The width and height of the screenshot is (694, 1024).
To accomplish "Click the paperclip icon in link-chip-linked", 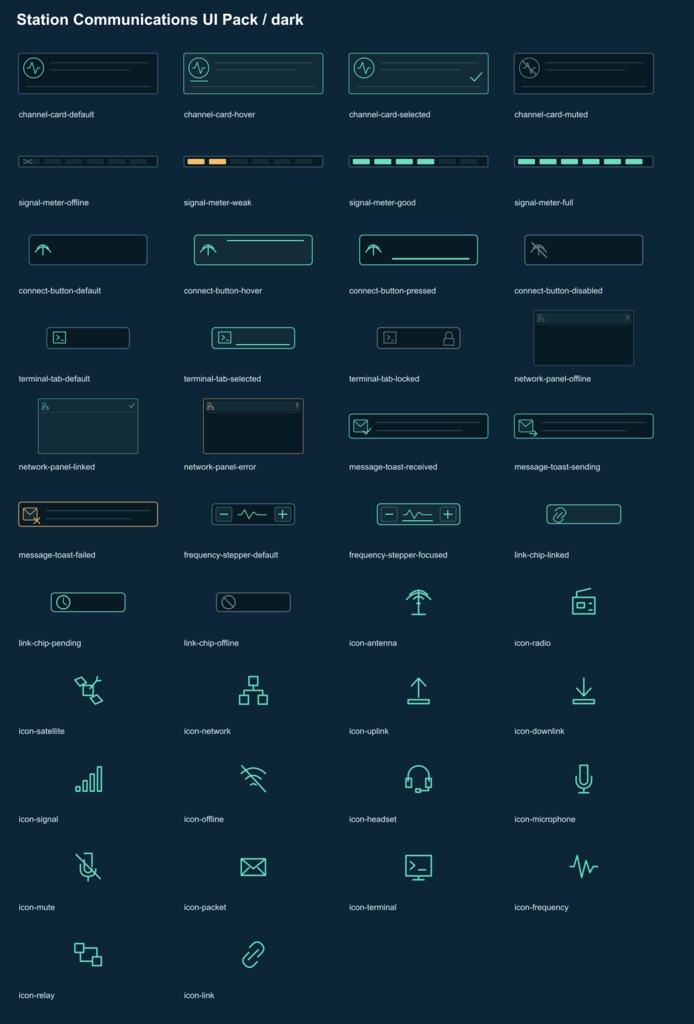I will tap(559, 515).
